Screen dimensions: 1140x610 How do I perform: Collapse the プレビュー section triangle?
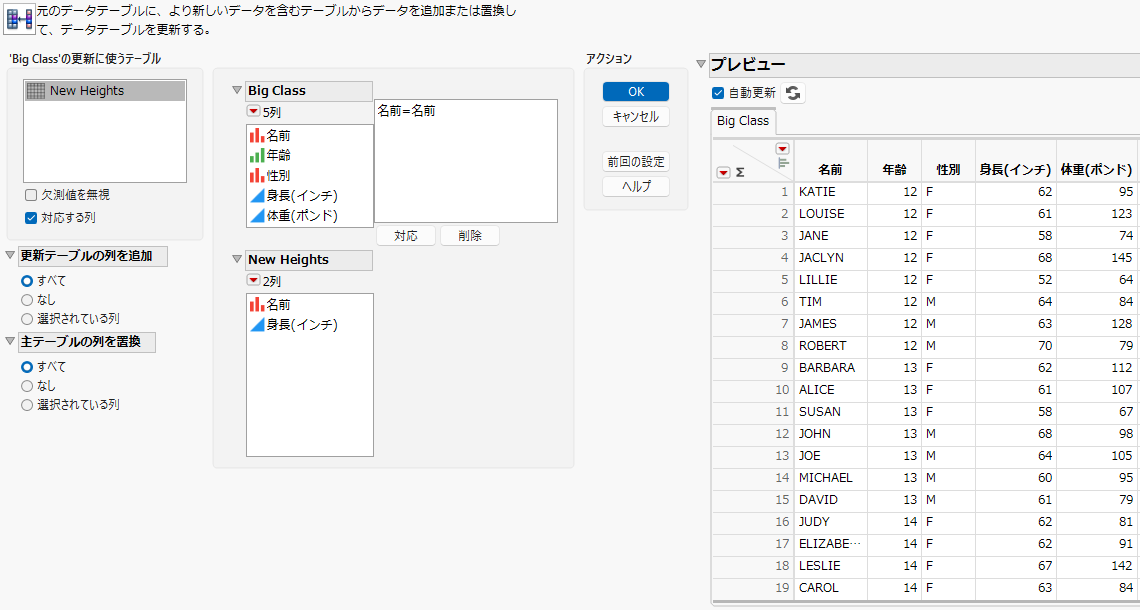click(x=701, y=65)
